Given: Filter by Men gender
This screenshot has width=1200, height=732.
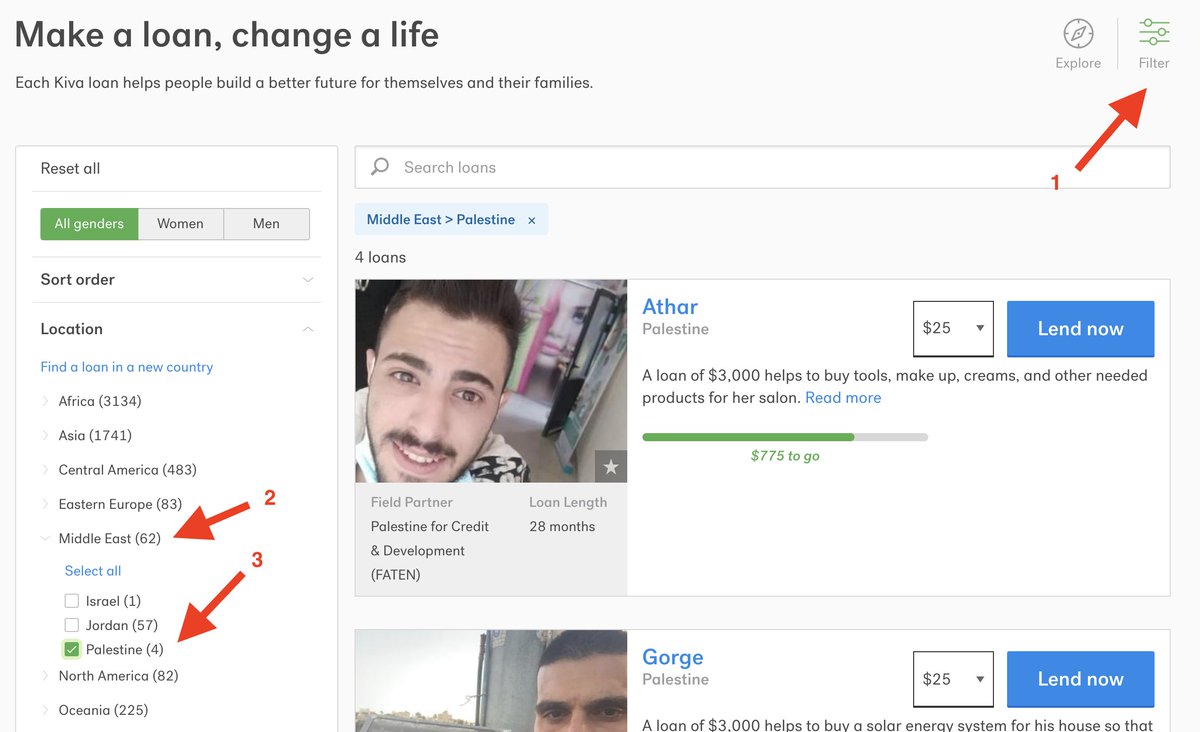Looking at the screenshot, I should coord(266,224).
